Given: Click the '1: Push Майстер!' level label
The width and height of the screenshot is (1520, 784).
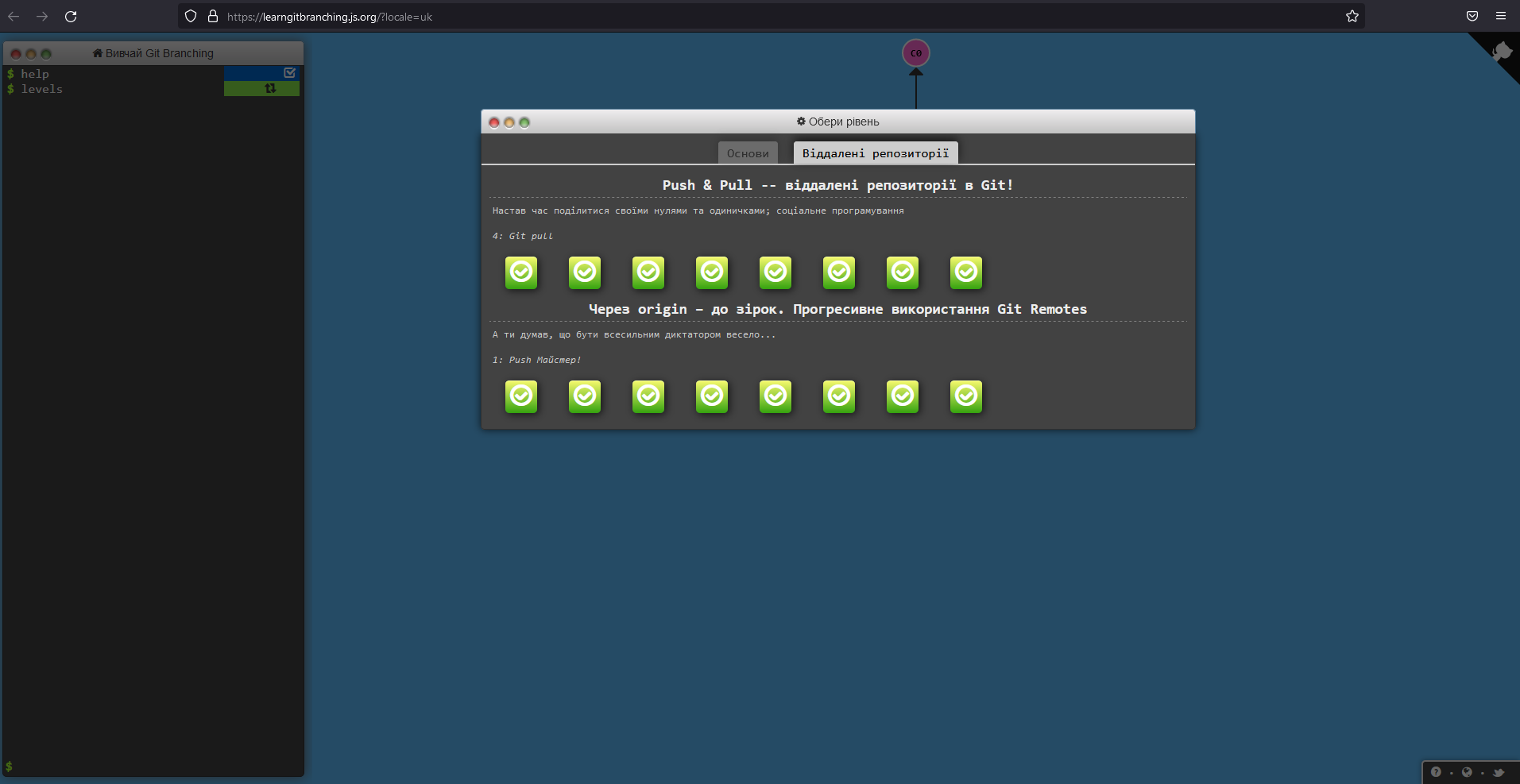Looking at the screenshot, I should [536, 360].
